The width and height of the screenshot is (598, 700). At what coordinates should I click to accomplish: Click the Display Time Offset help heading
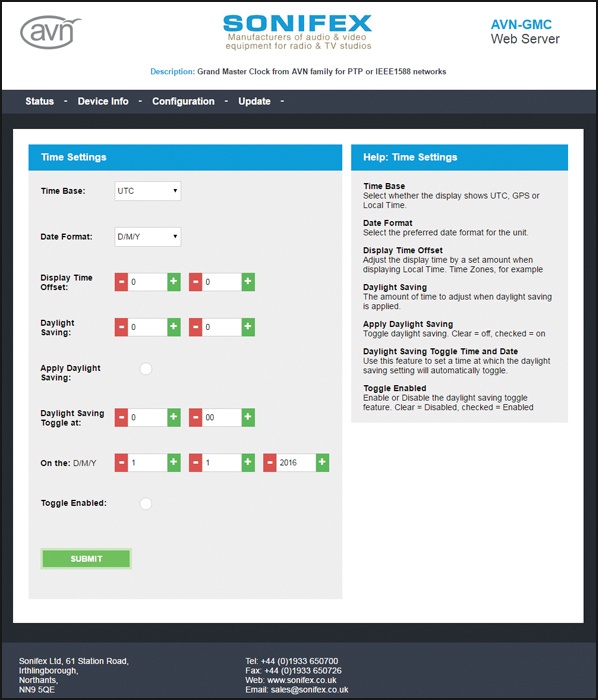click(403, 250)
